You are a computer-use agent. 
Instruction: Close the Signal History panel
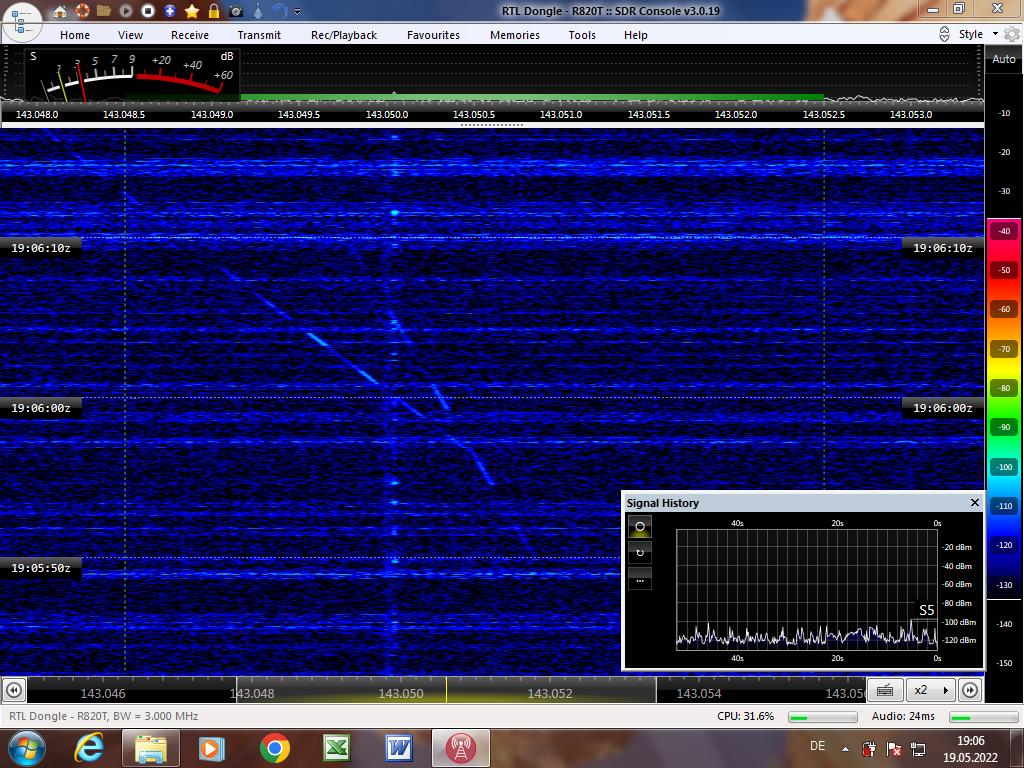(974, 502)
